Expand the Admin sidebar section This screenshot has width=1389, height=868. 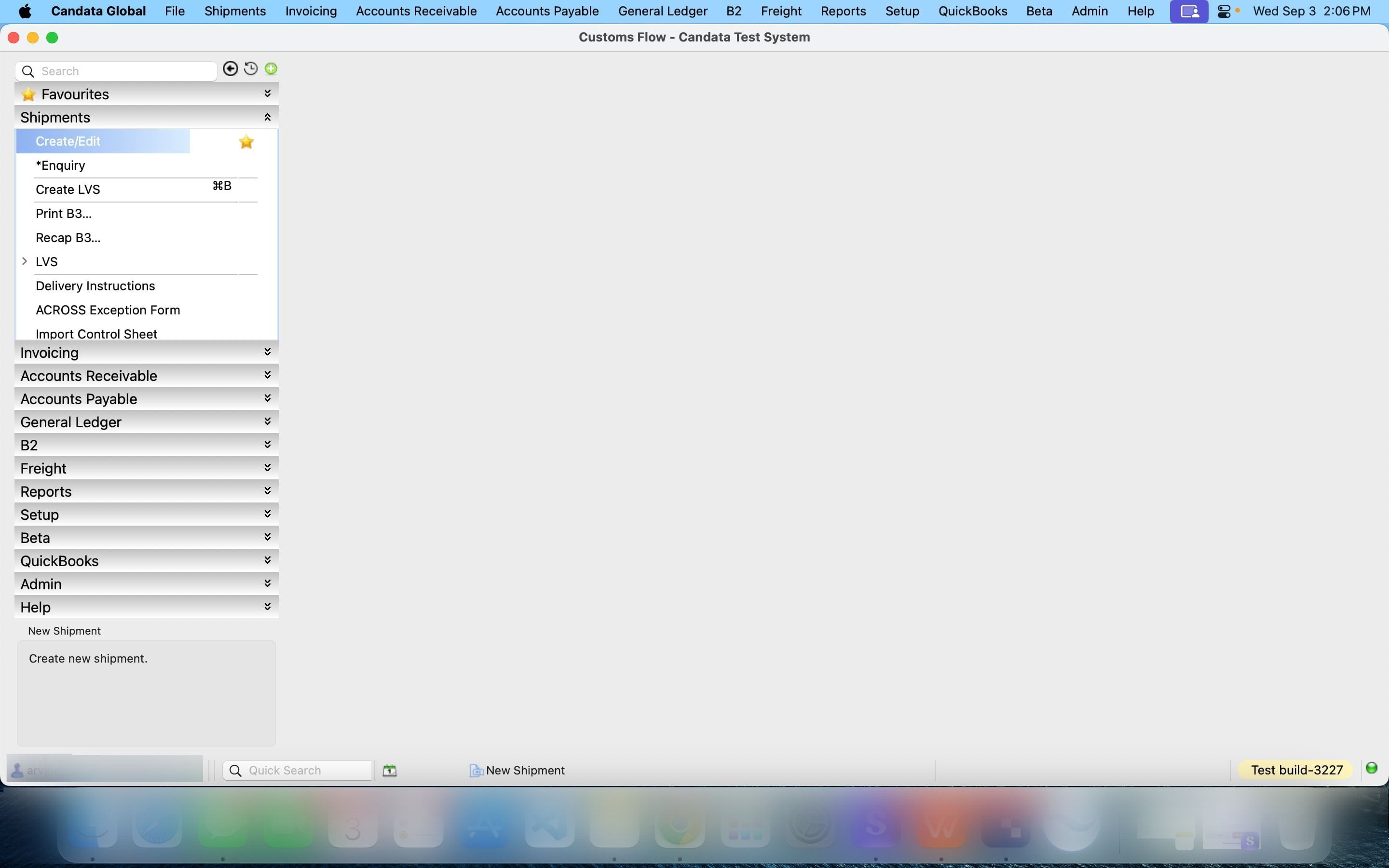(x=268, y=583)
